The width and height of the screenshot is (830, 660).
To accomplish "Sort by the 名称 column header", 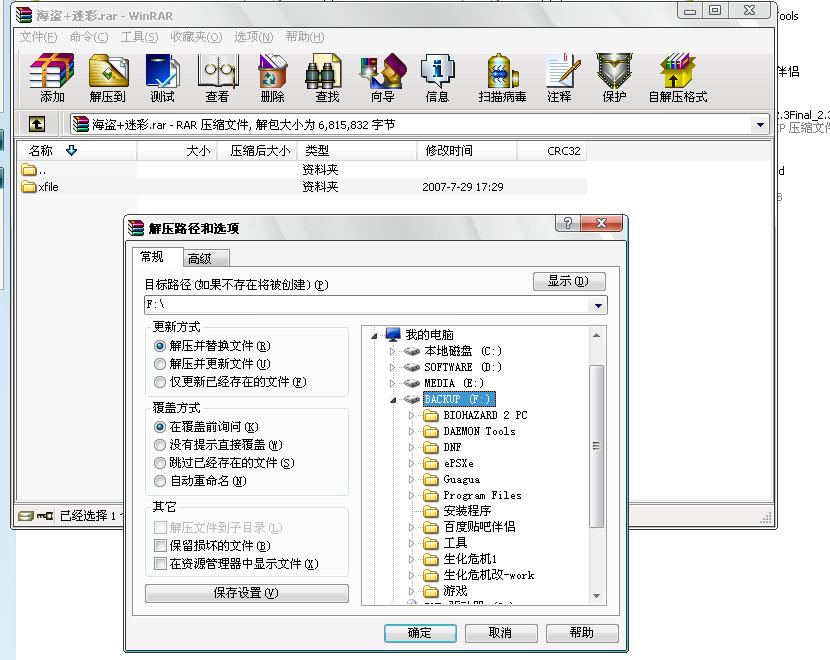I will click(x=76, y=151).
